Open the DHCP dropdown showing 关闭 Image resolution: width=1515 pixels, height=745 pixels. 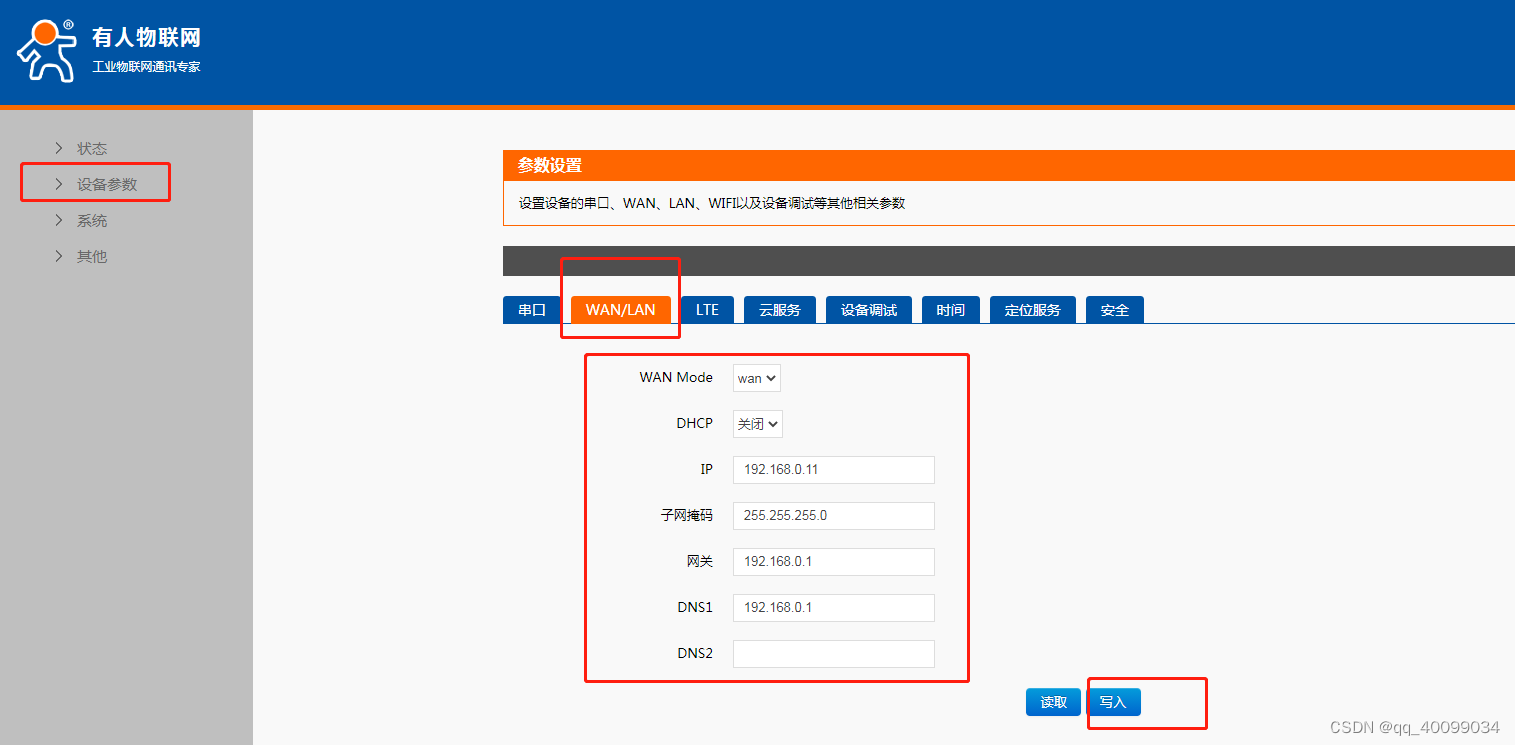(758, 424)
